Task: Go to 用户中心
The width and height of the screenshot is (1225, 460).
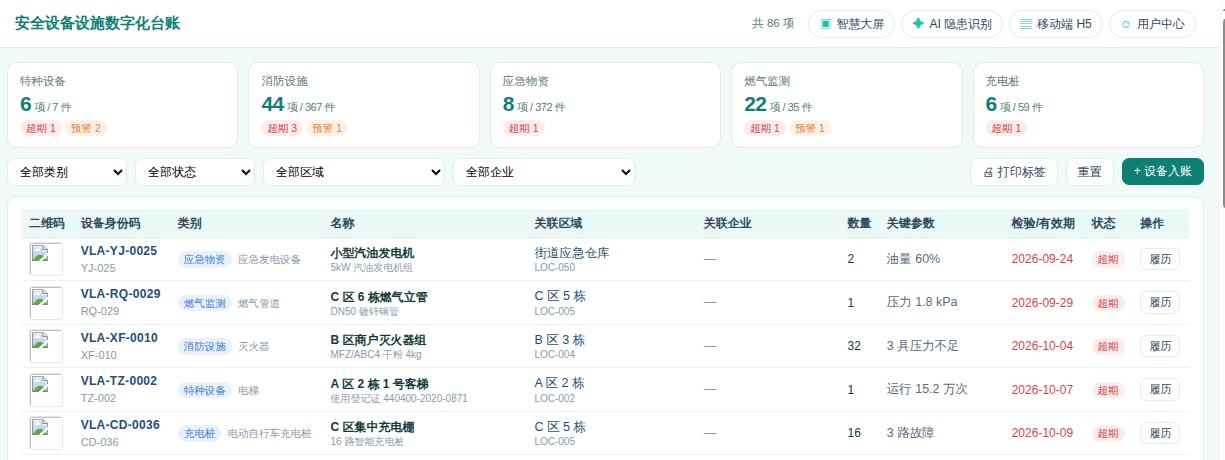Action: point(1152,24)
